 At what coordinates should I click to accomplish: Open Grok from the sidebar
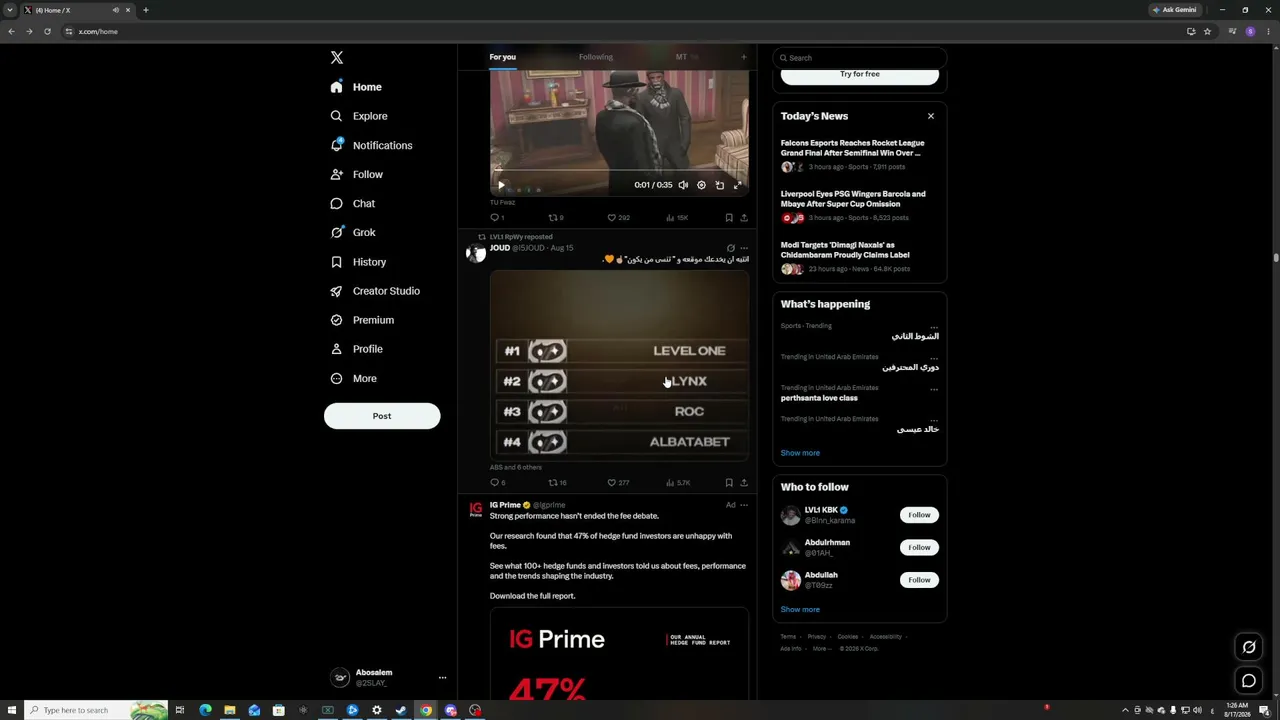353,232
